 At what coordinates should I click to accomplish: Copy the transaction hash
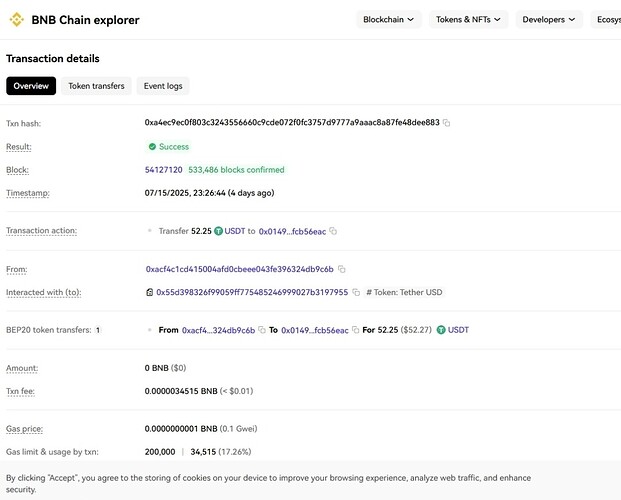pyautogui.click(x=447, y=123)
